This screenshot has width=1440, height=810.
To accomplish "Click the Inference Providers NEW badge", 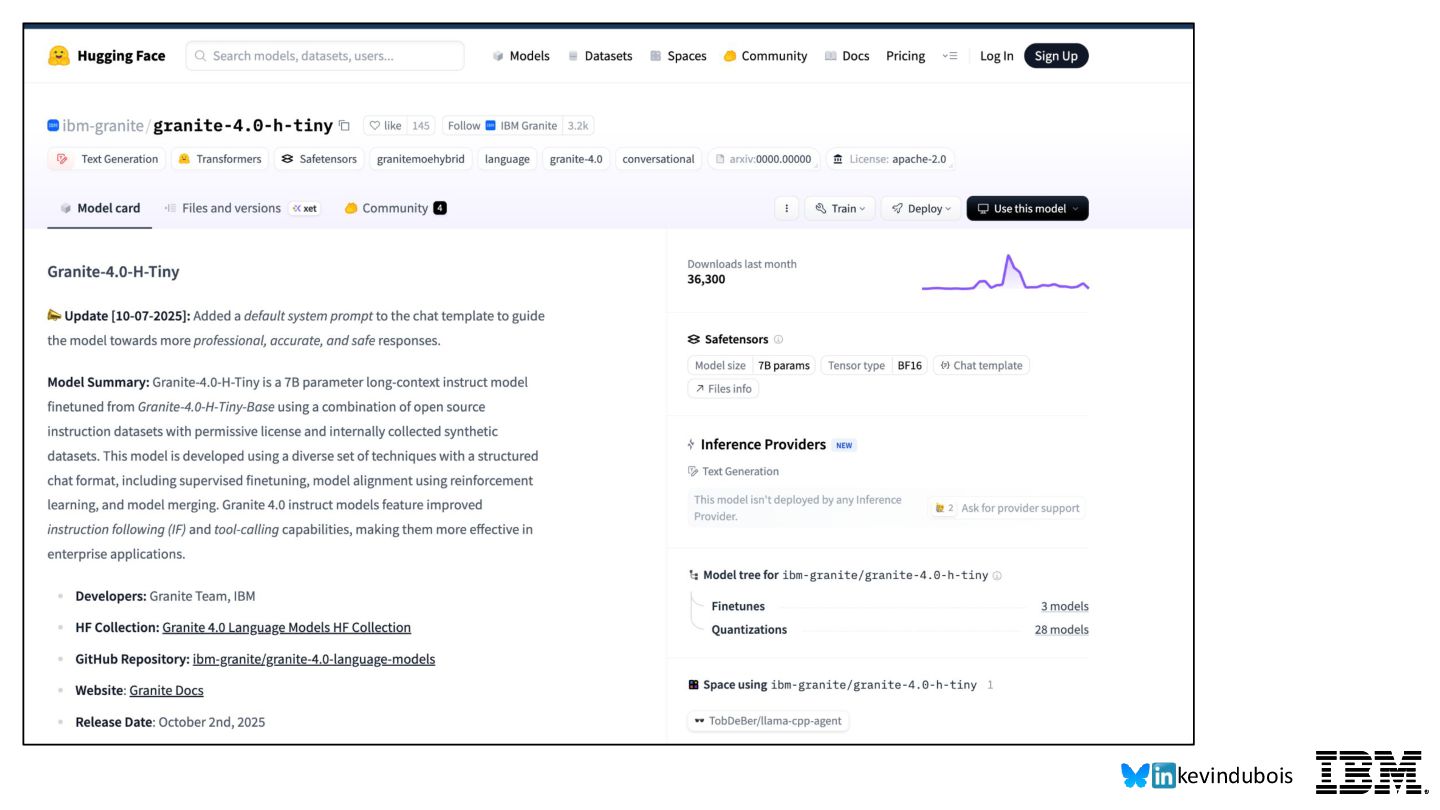I will tap(844, 445).
